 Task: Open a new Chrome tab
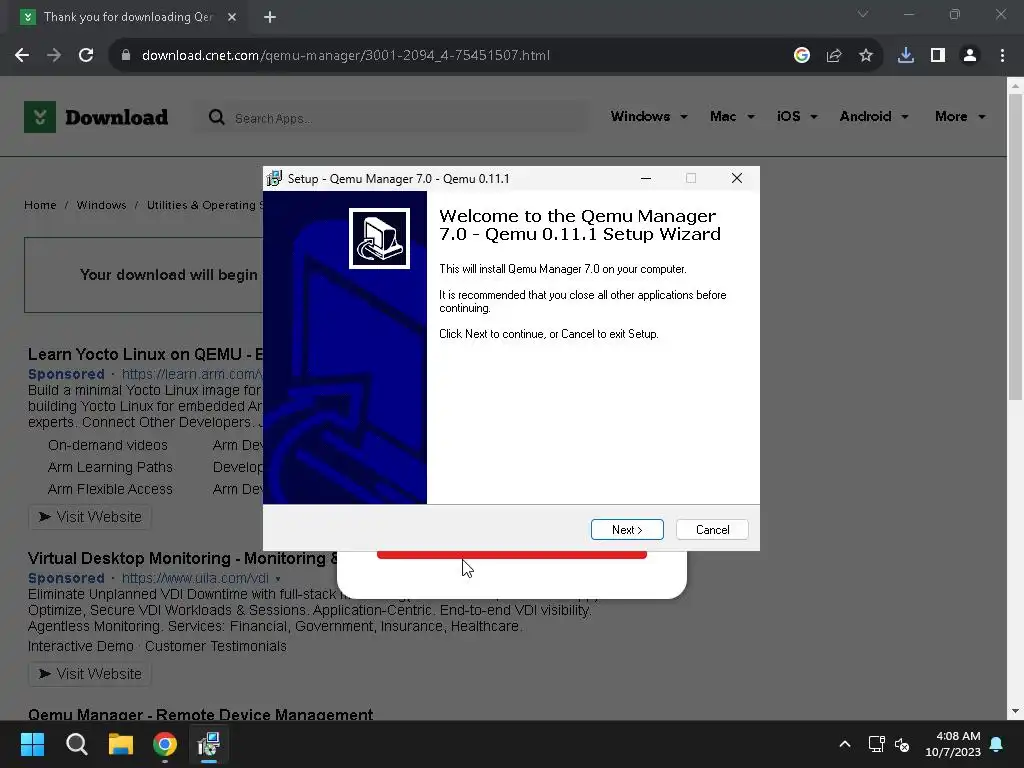(x=270, y=17)
